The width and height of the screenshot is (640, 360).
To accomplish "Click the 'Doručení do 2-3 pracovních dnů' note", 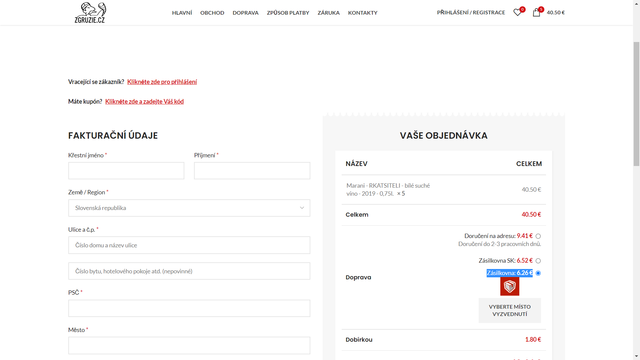I will tap(500, 244).
